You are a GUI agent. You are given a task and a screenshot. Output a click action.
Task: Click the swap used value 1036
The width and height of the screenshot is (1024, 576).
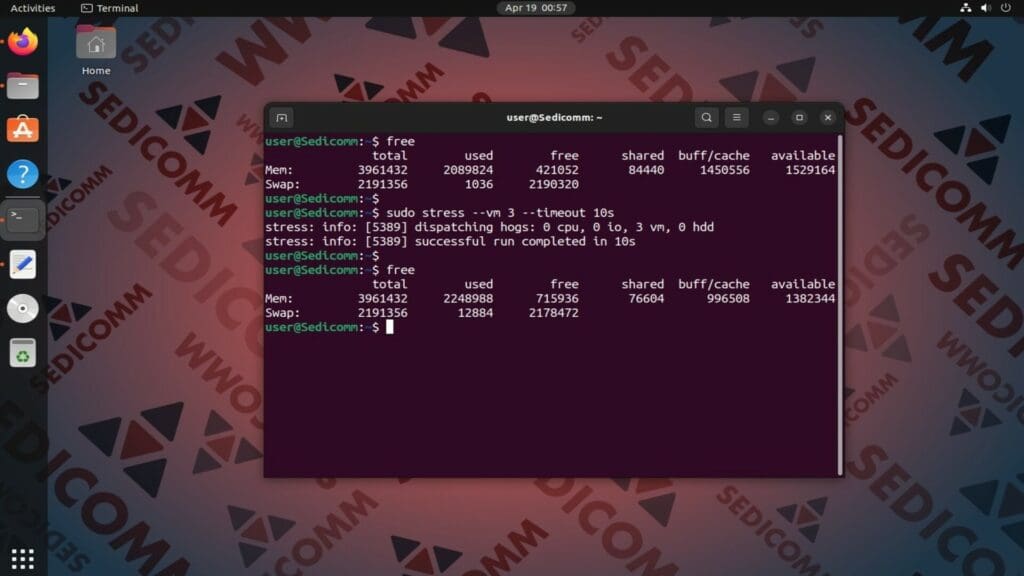click(x=479, y=184)
